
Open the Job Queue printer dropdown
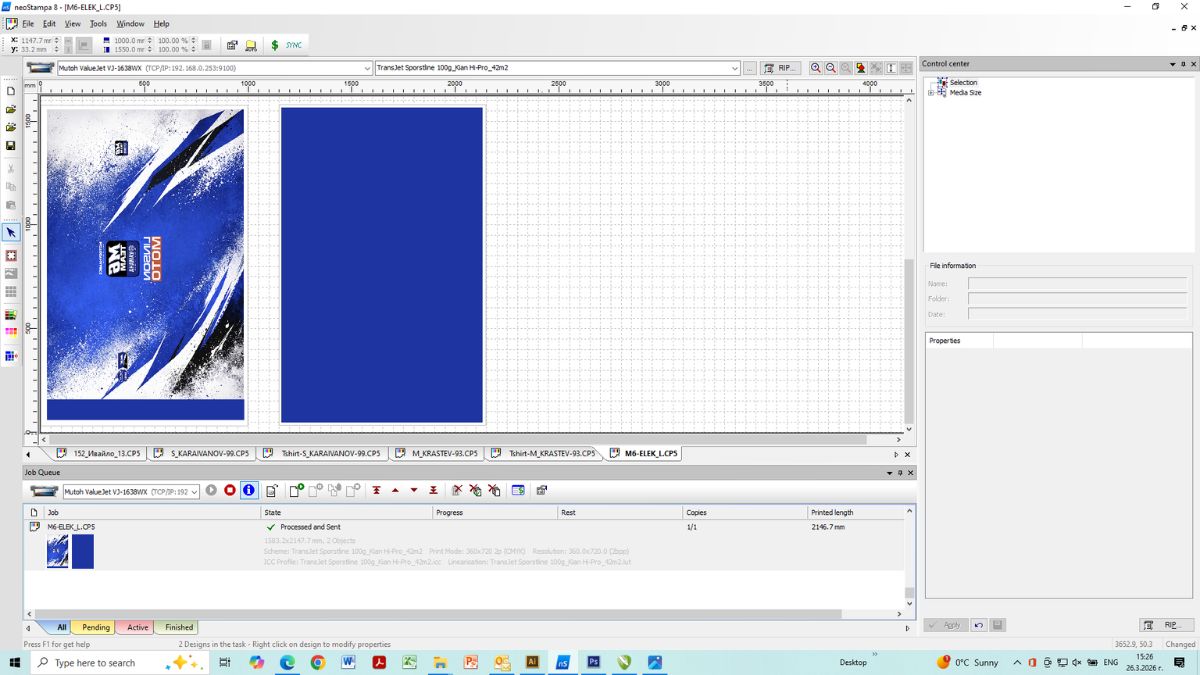pyautogui.click(x=131, y=491)
